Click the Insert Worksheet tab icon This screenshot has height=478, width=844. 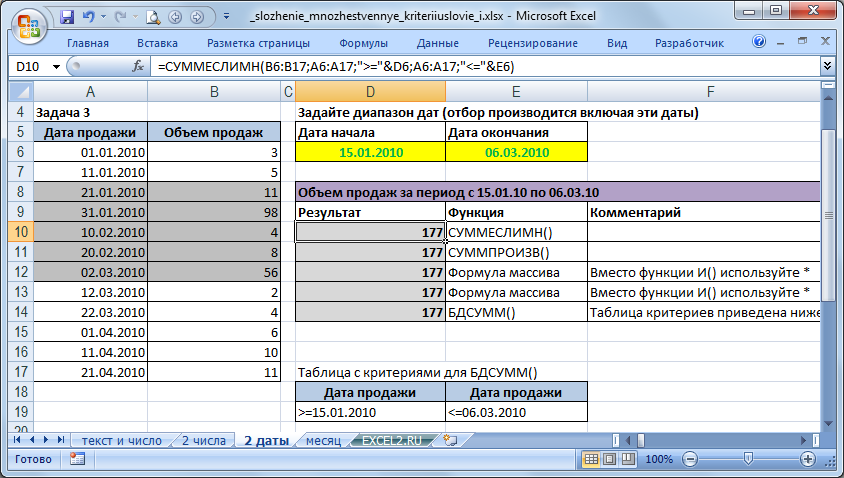point(450,440)
